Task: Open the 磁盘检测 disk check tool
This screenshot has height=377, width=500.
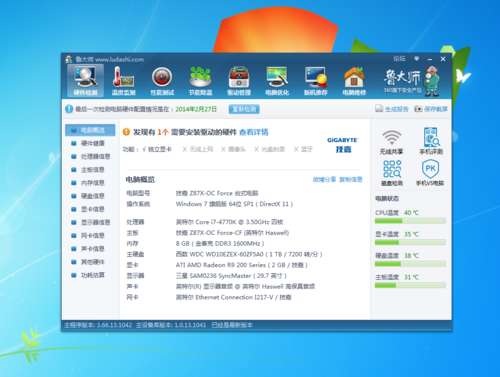Action: (392, 173)
